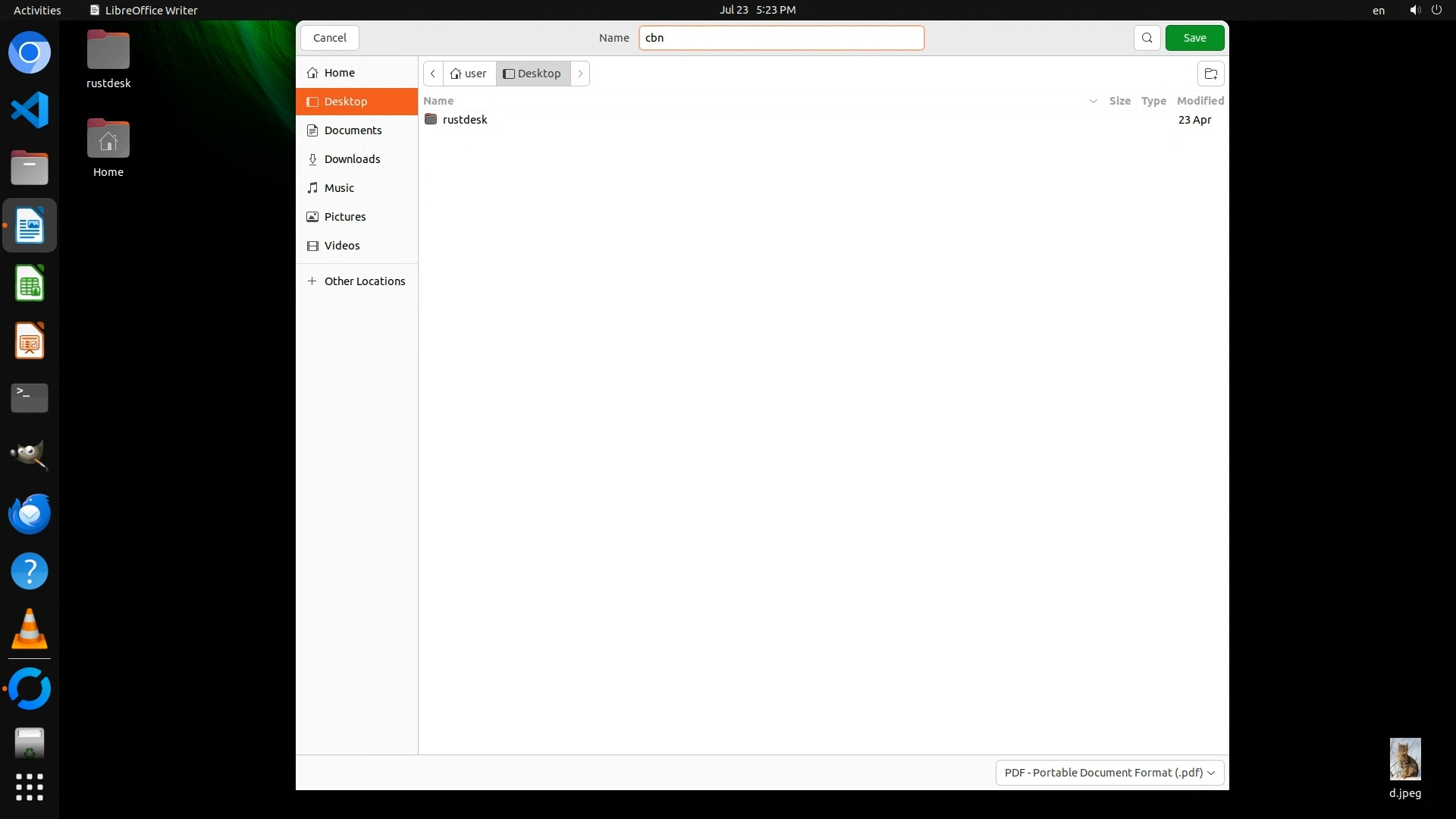Switch to the user path segment
The width and height of the screenshot is (1456, 819).
tap(469, 74)
